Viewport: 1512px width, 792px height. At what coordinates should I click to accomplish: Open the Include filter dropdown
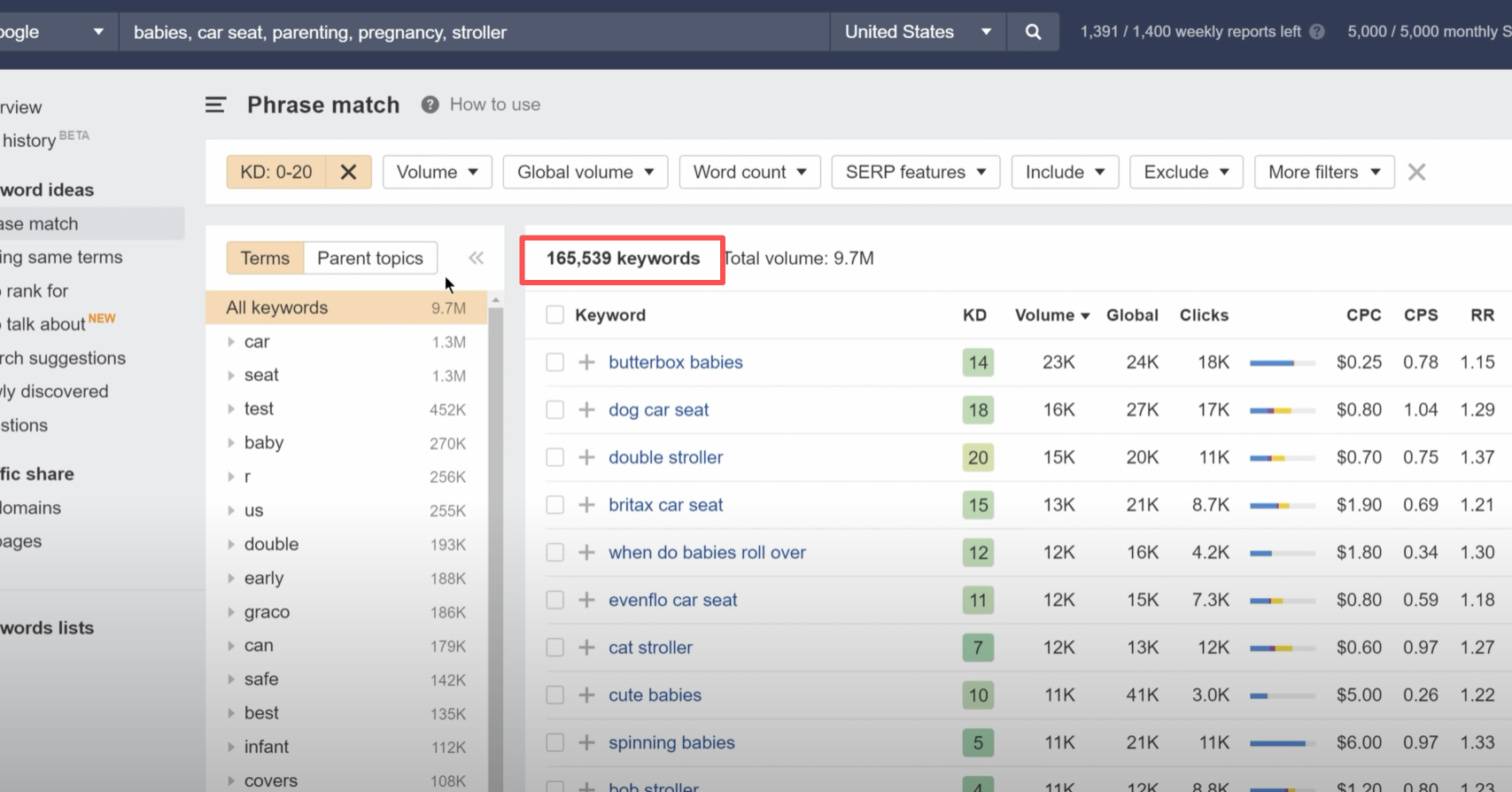pos(1065,172)
